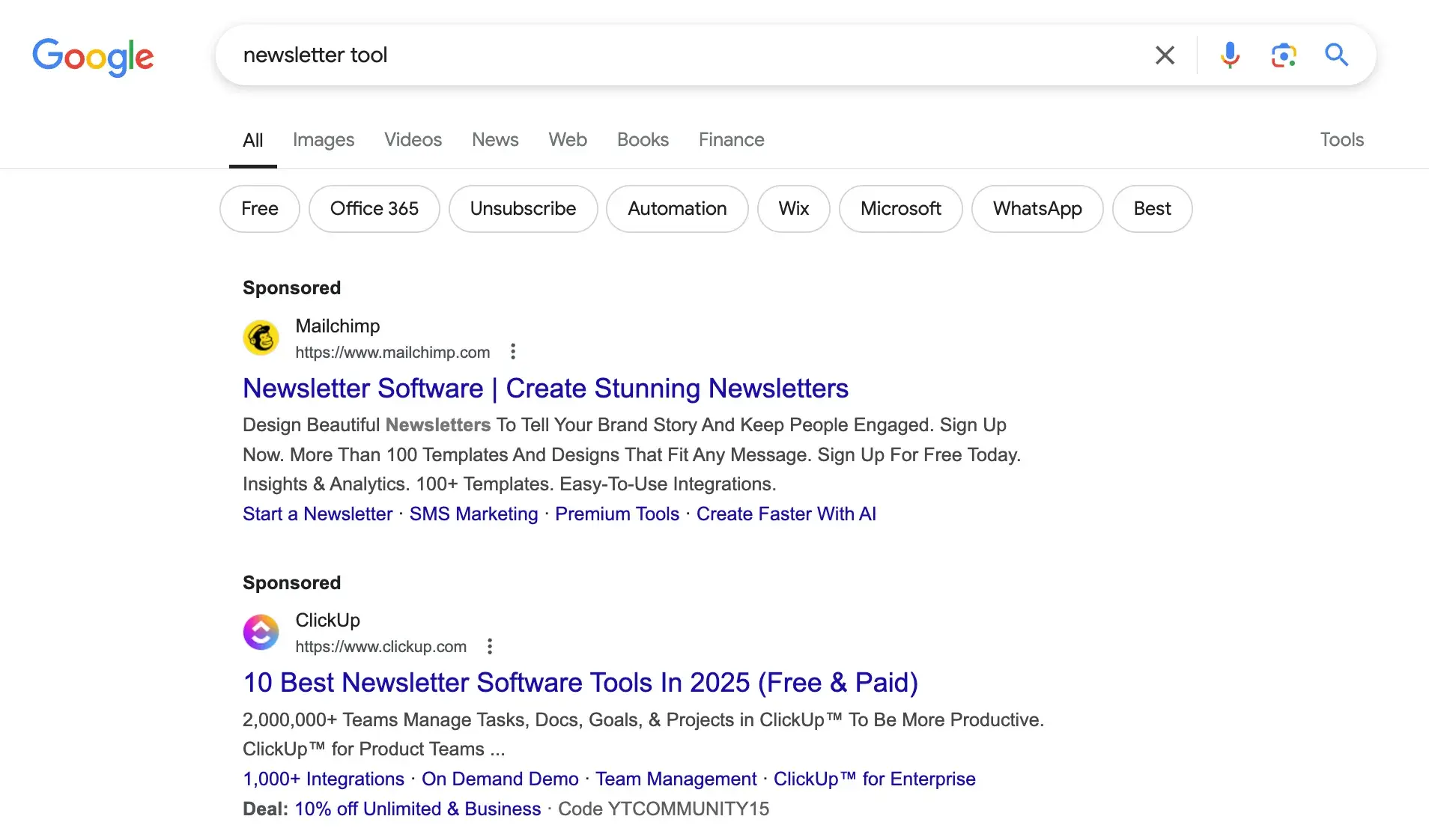Switch to the Images tab
Image resolution: width=1429 pixels, height=840 pixels.
[323, 140]
